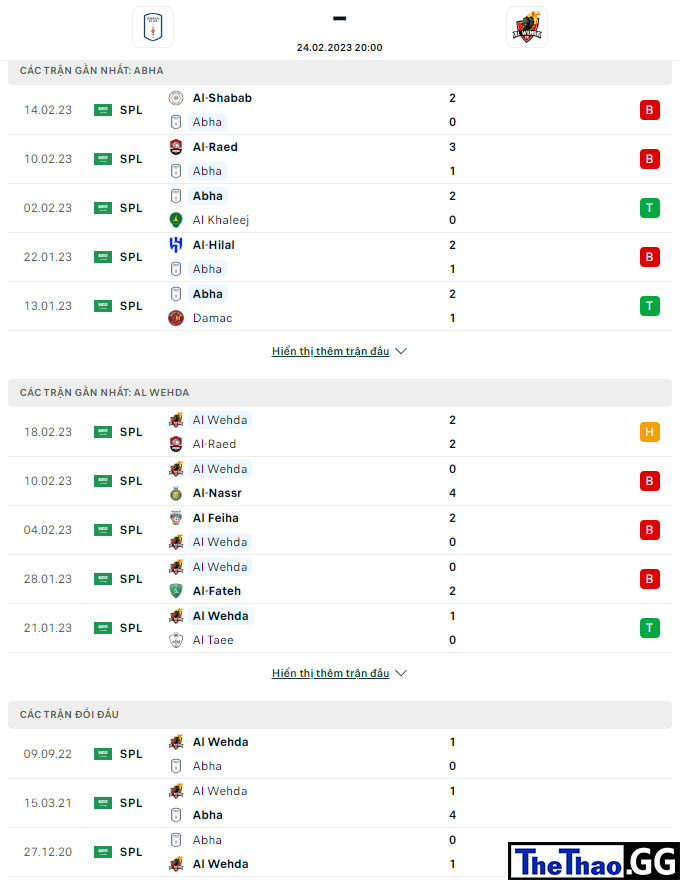Click the Al-Shabab team logo

coord(176,98)
